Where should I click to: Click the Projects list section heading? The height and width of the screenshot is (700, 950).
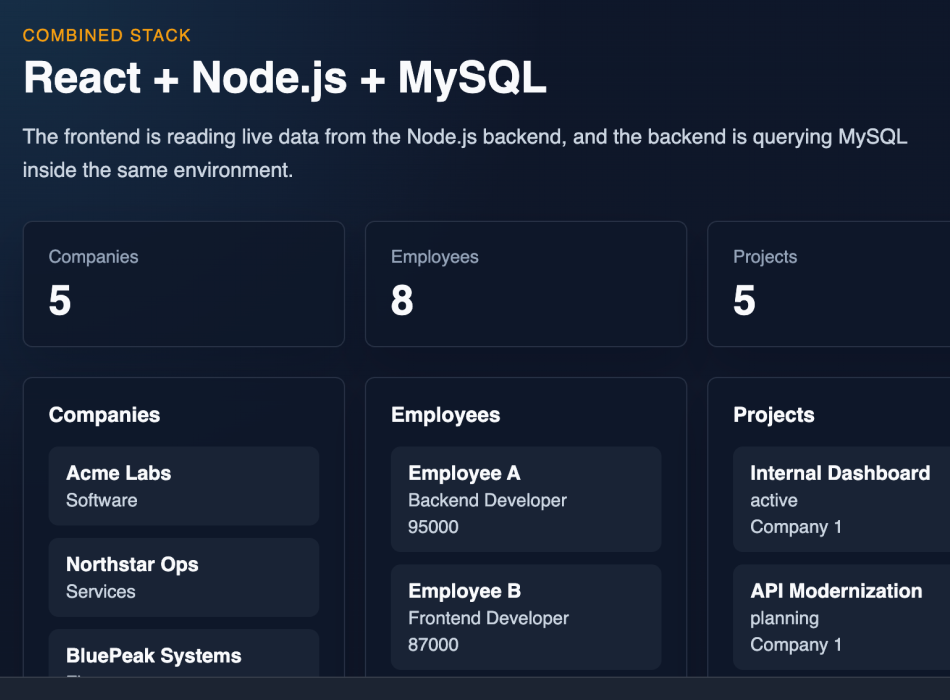[774, 415]
